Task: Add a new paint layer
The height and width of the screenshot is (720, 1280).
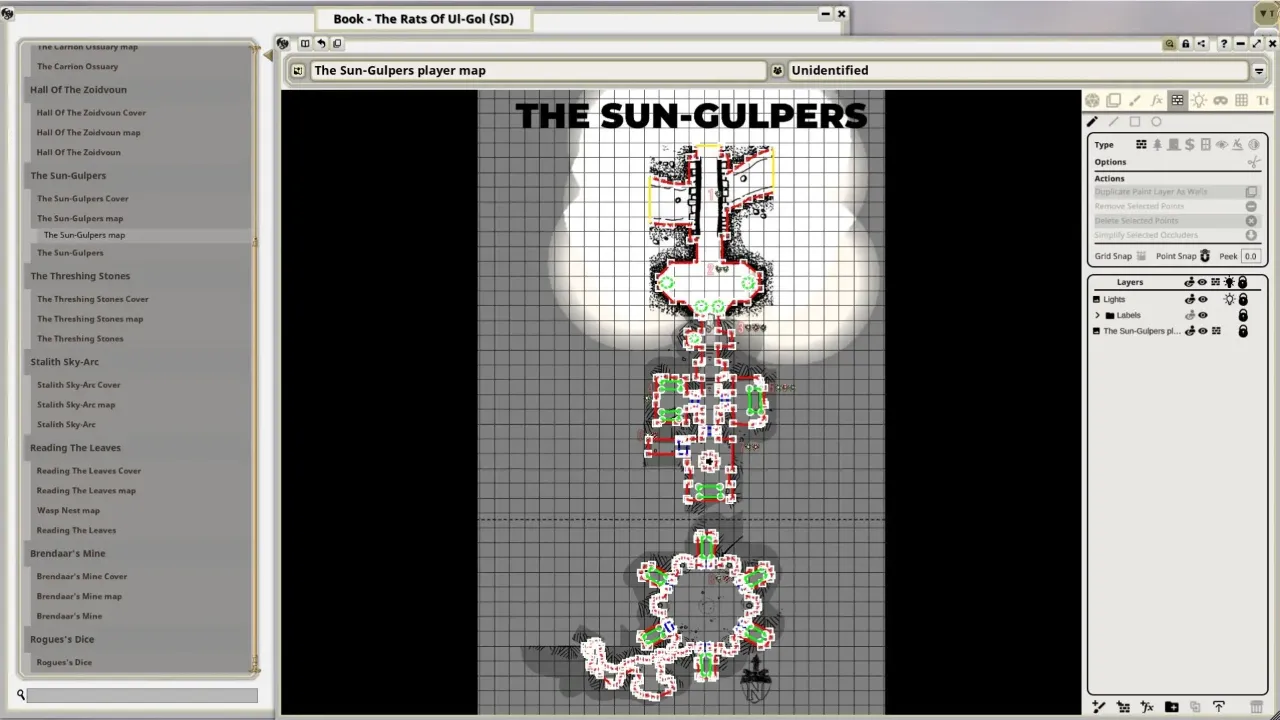Action: [1099, 707]
